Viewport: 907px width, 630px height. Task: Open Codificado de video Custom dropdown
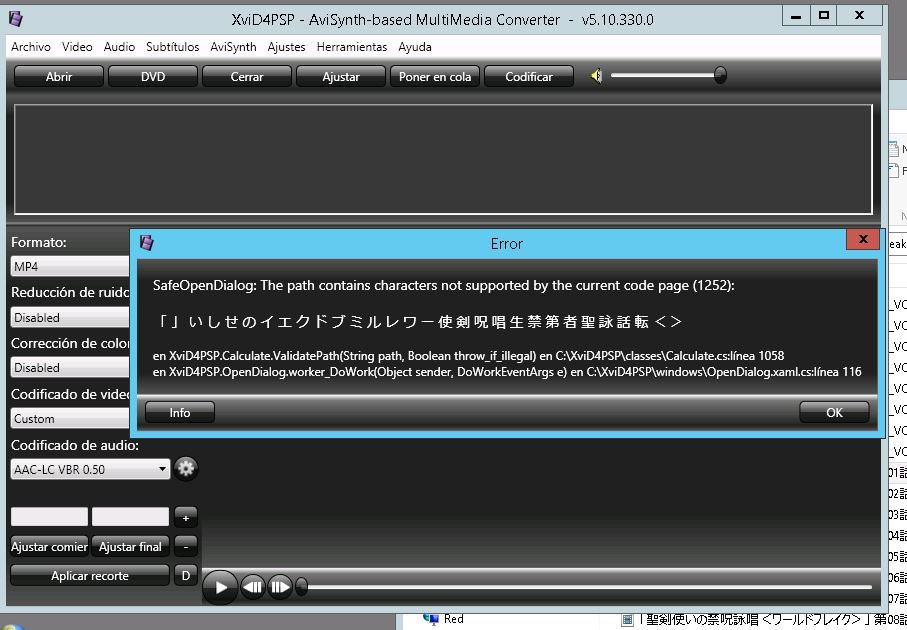(70, 419)
